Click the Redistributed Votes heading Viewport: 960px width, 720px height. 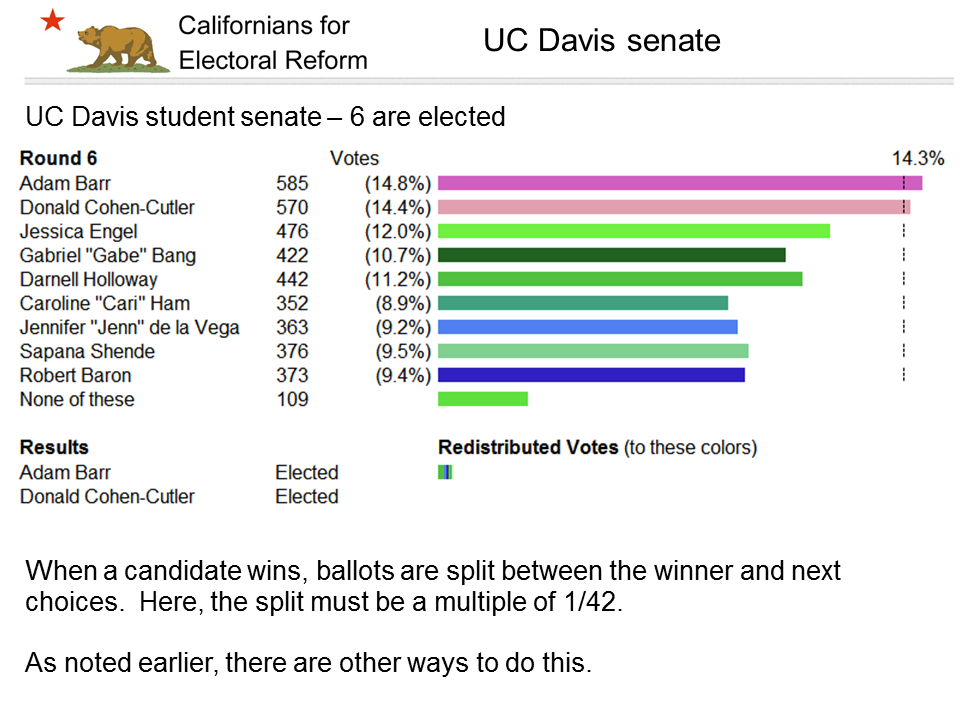coord(528,447)
